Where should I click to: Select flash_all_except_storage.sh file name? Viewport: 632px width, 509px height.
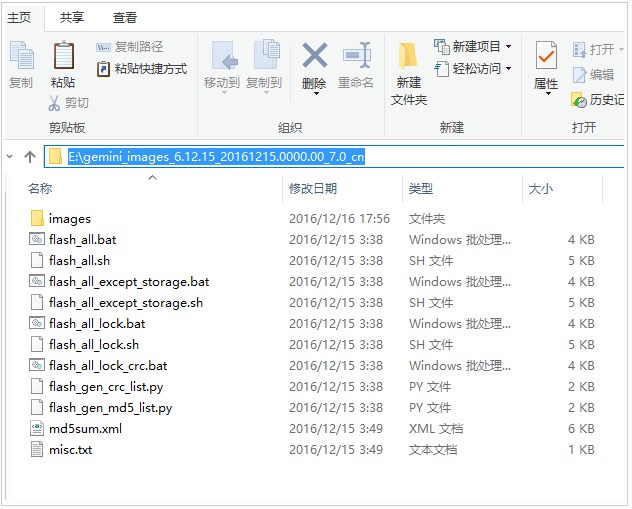126,303
